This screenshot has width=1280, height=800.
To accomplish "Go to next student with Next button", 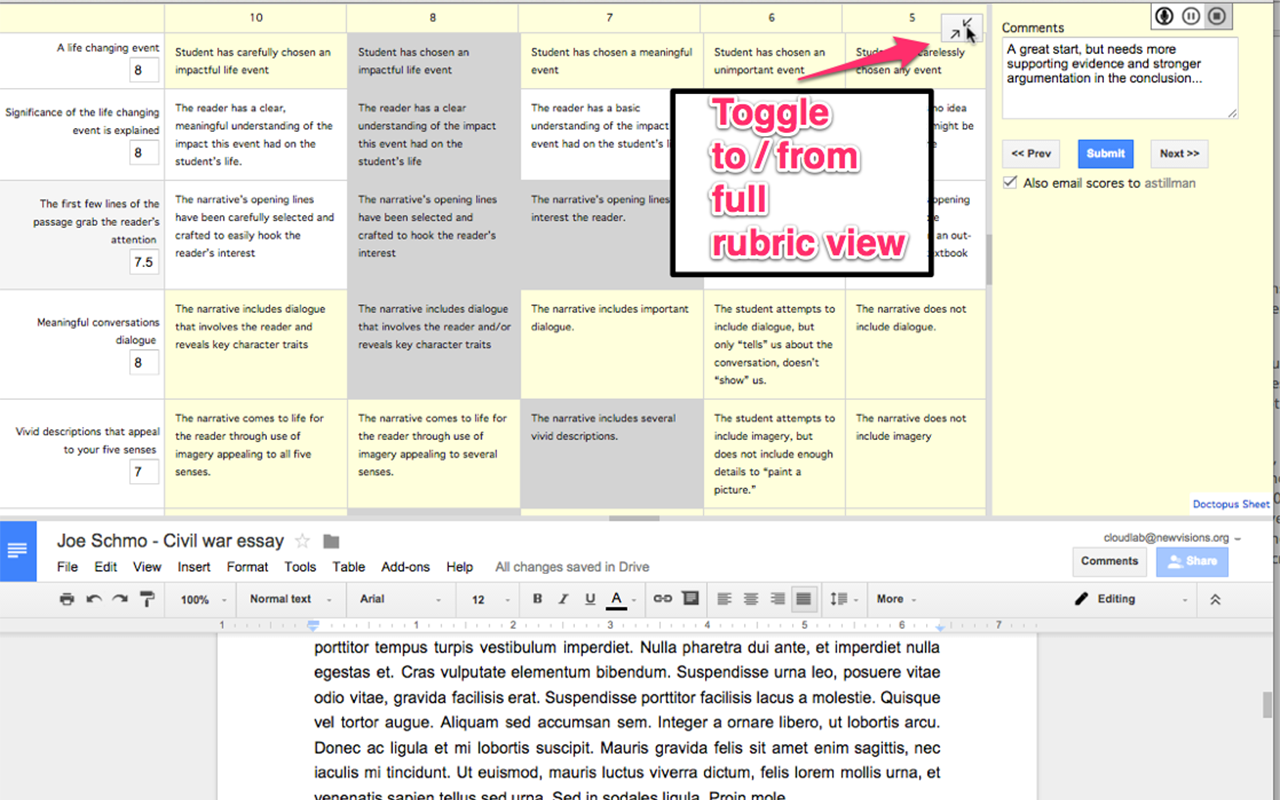I will (1179, 153).
